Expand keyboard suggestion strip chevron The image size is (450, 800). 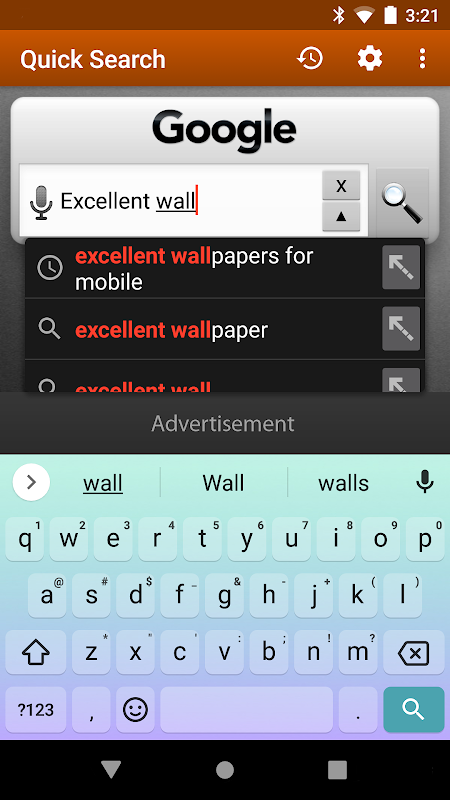click(31, 482)
